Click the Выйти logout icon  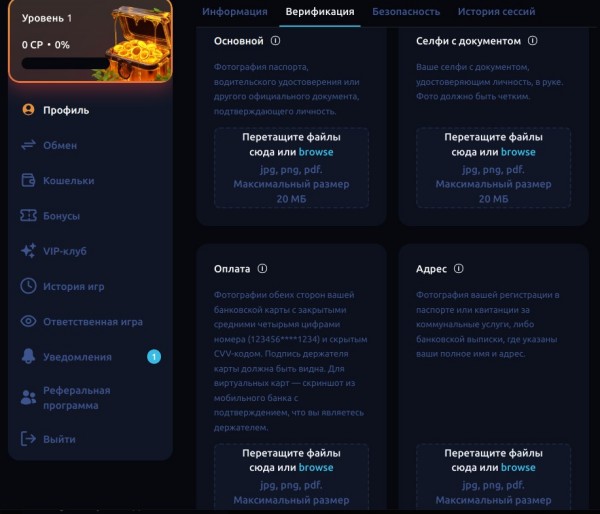coord(28,439)
